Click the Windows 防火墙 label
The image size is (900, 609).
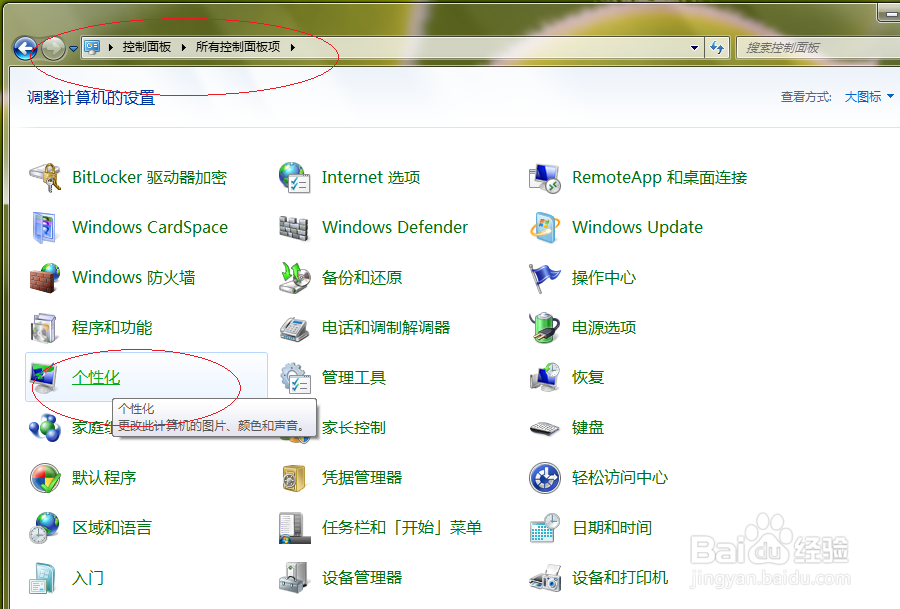(x=134, y=278)
